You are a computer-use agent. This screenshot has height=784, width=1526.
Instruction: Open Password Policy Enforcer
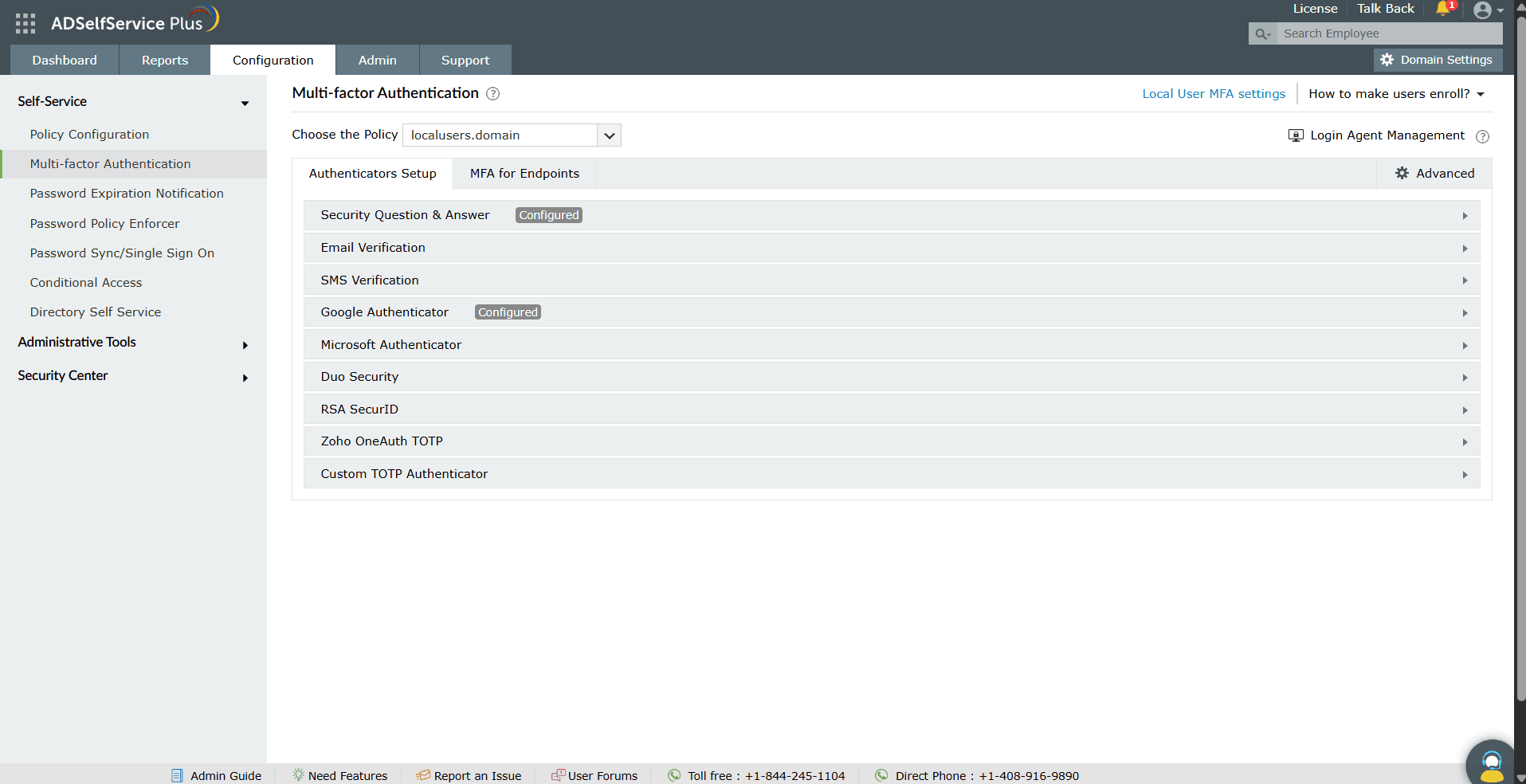coord(104,224)
